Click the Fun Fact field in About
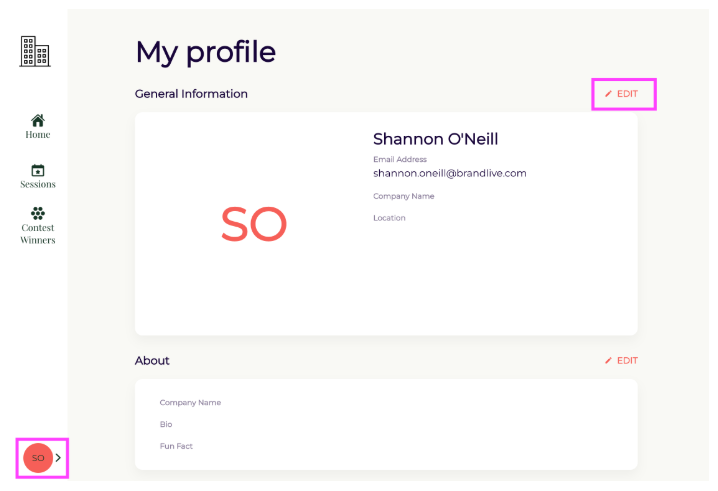This screenshot has width=718, height=491. coord(176,446)
